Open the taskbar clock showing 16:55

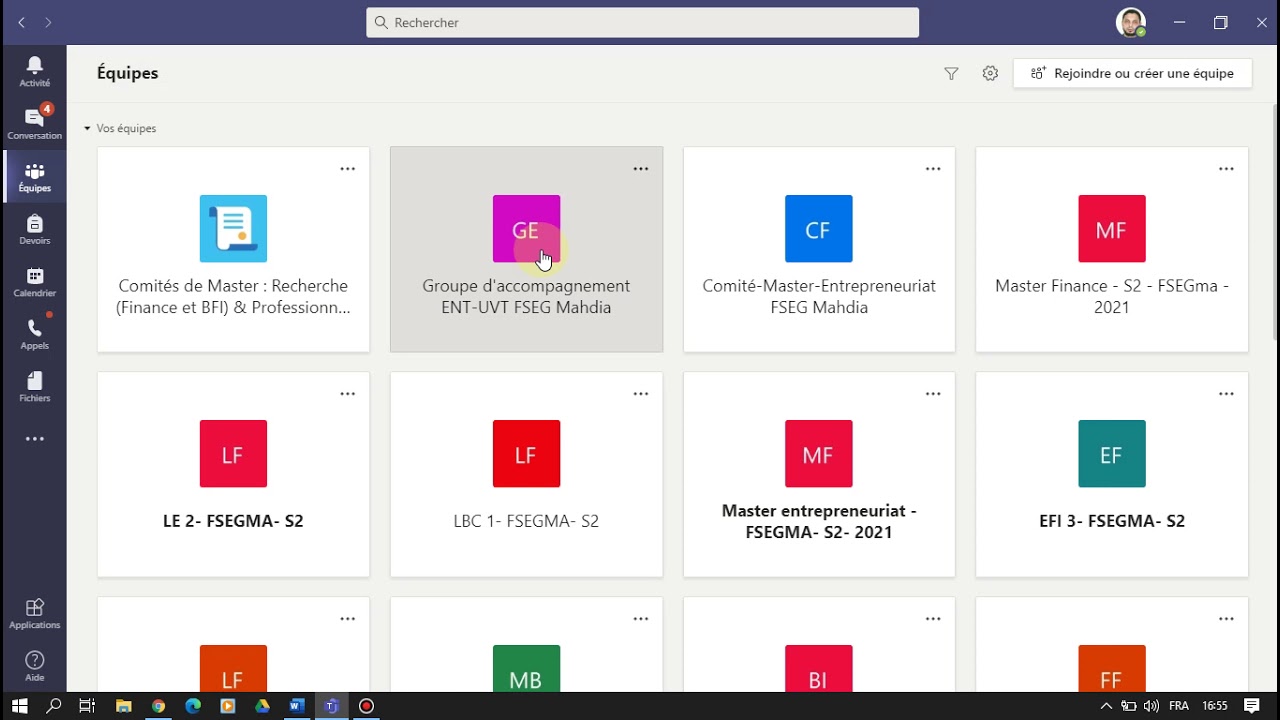click(1214, 706)
